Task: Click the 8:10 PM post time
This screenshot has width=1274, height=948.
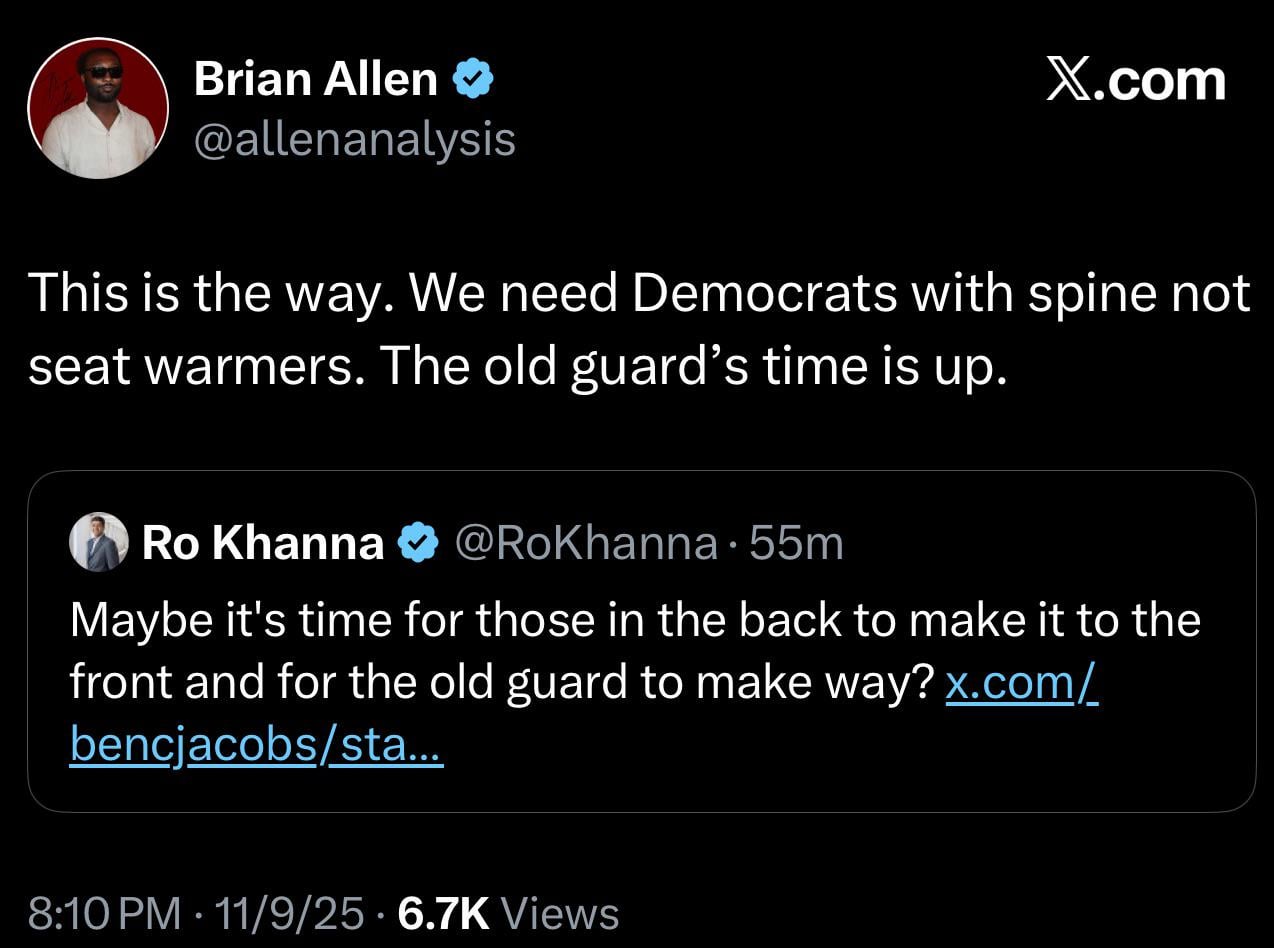Action: point(105,913)
